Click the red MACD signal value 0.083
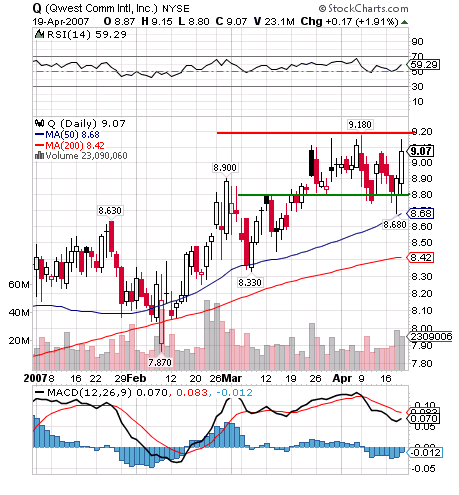This screenshot has height=495, width=459. pos(192,393)
